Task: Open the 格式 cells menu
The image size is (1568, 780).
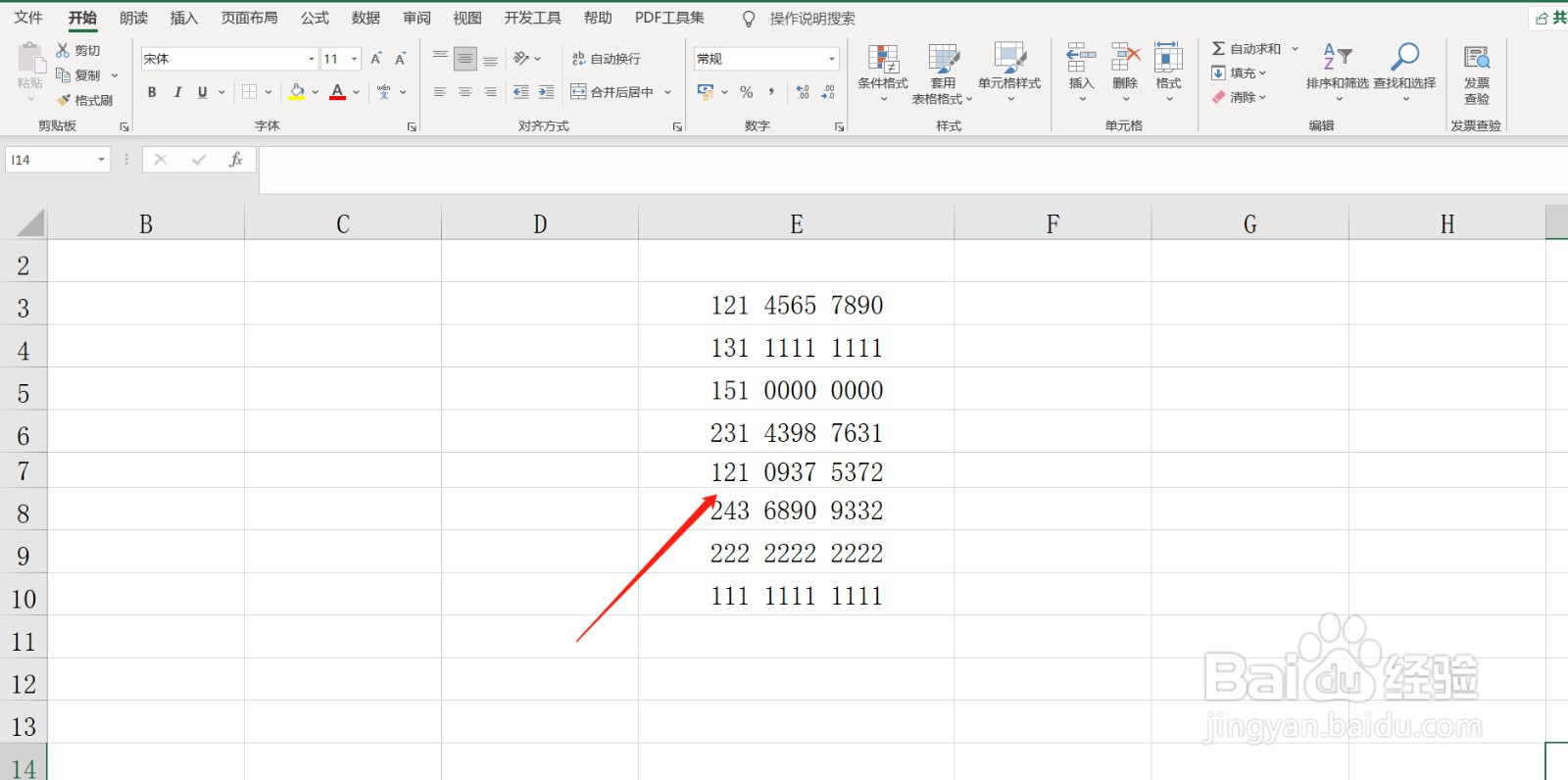Action: point(1168,73)
